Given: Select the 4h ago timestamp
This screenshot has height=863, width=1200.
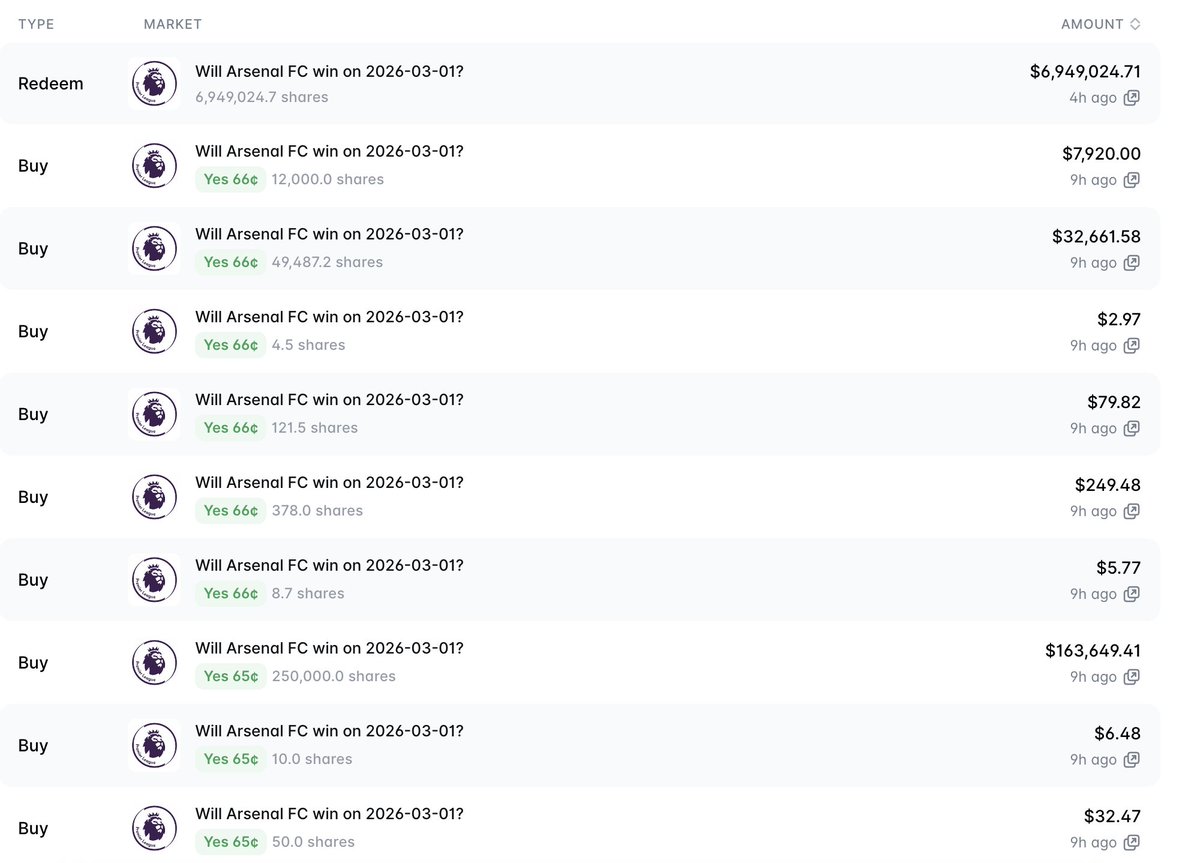Looking at the screenshot, I should 1093,98.
